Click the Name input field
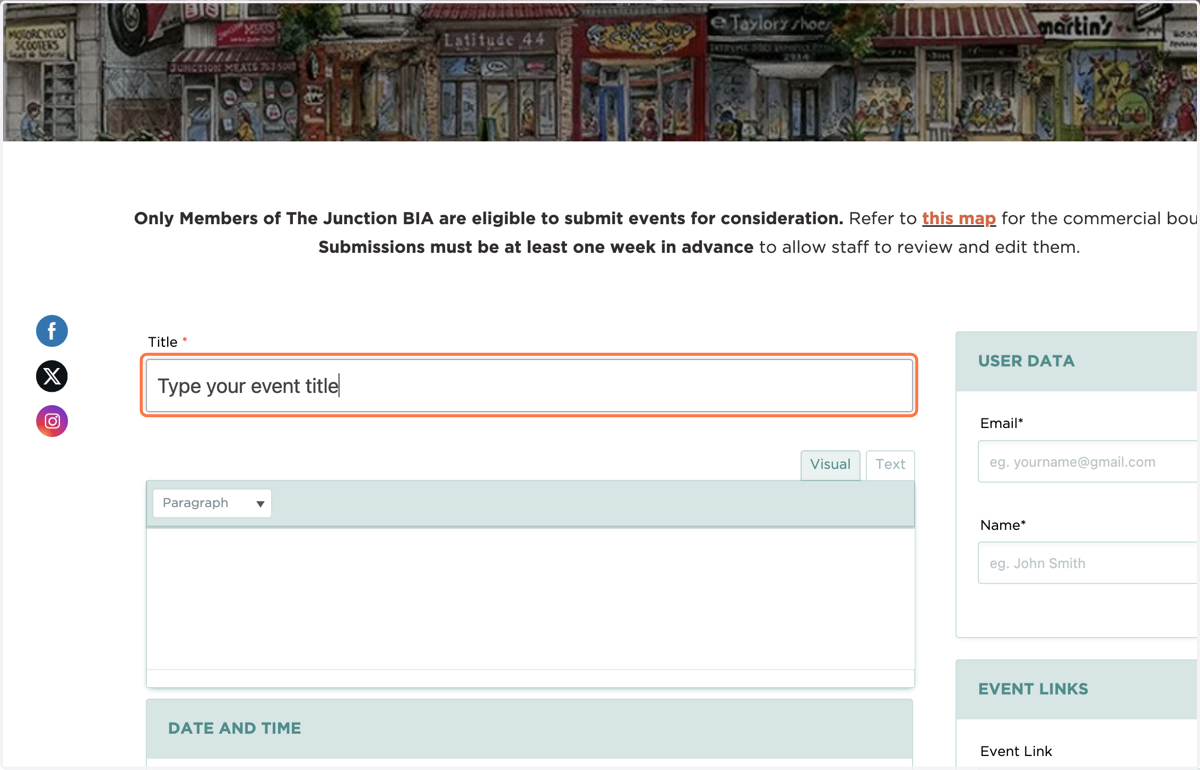The height and width of the screenshot is (770, 1200). click(x=1088, y=563)
